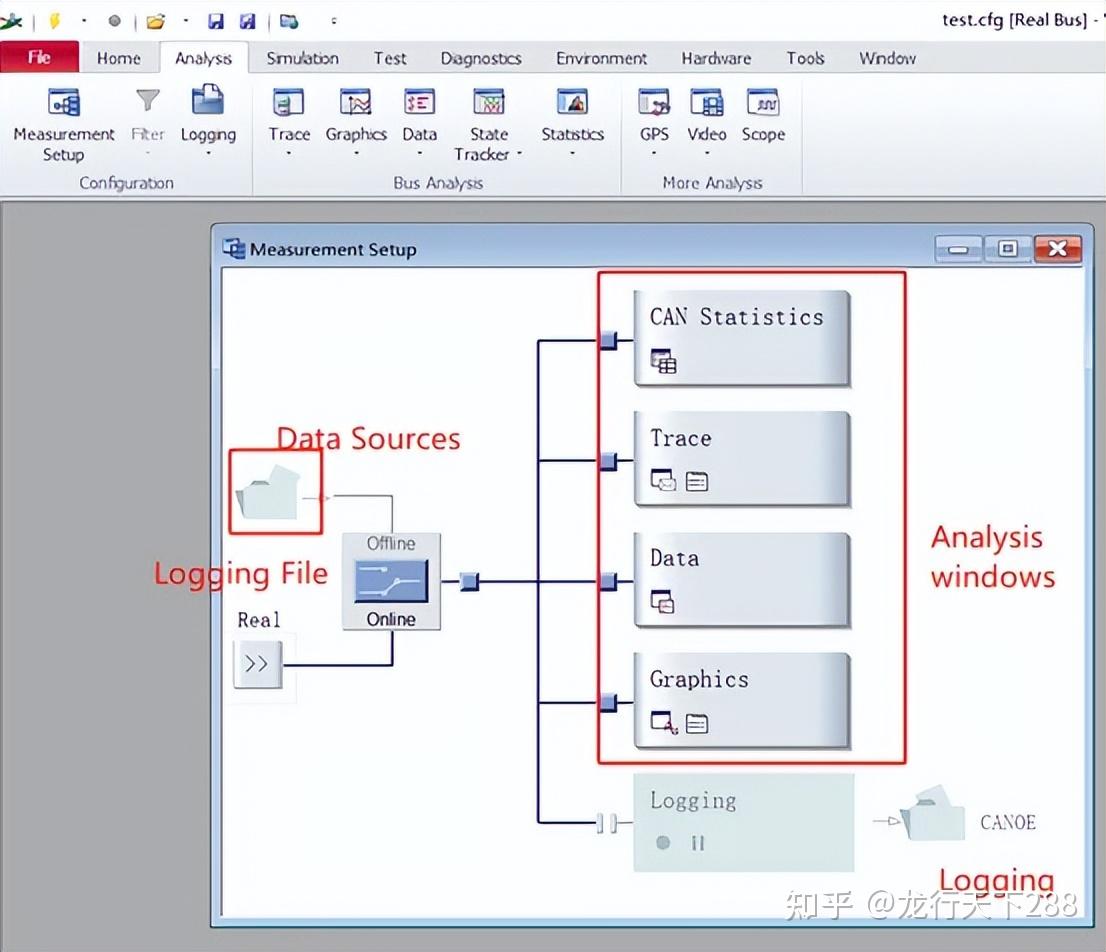This screenshot has width=1106, height=952.
Task: Expand the Video dropdown arrow
Action: (707, 152)
